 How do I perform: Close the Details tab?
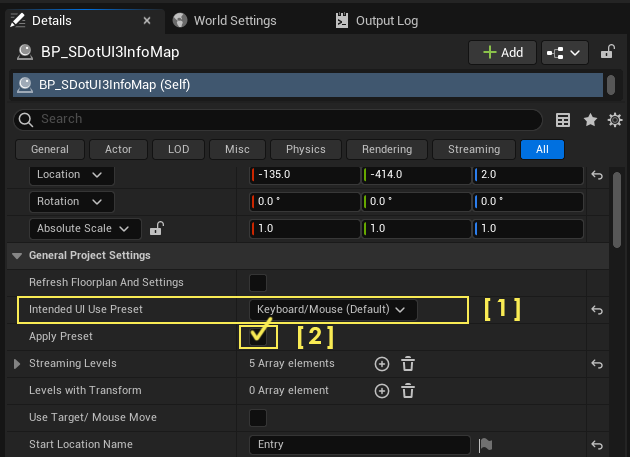pos(147,20)
